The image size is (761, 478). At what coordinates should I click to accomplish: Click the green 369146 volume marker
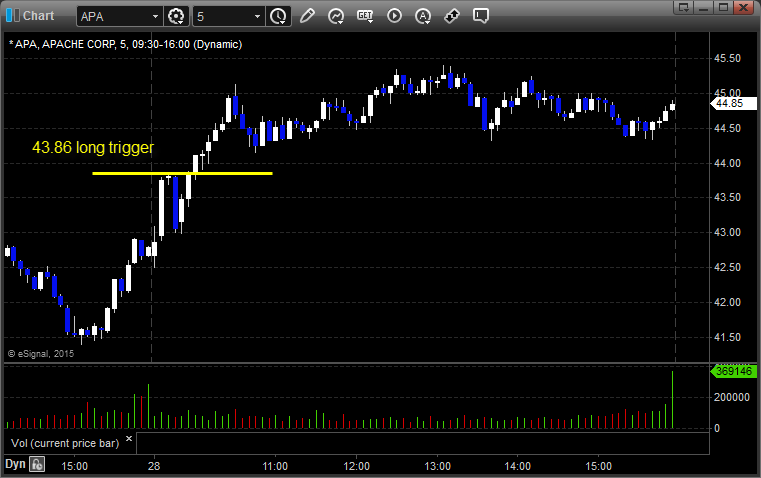point(733,371)
